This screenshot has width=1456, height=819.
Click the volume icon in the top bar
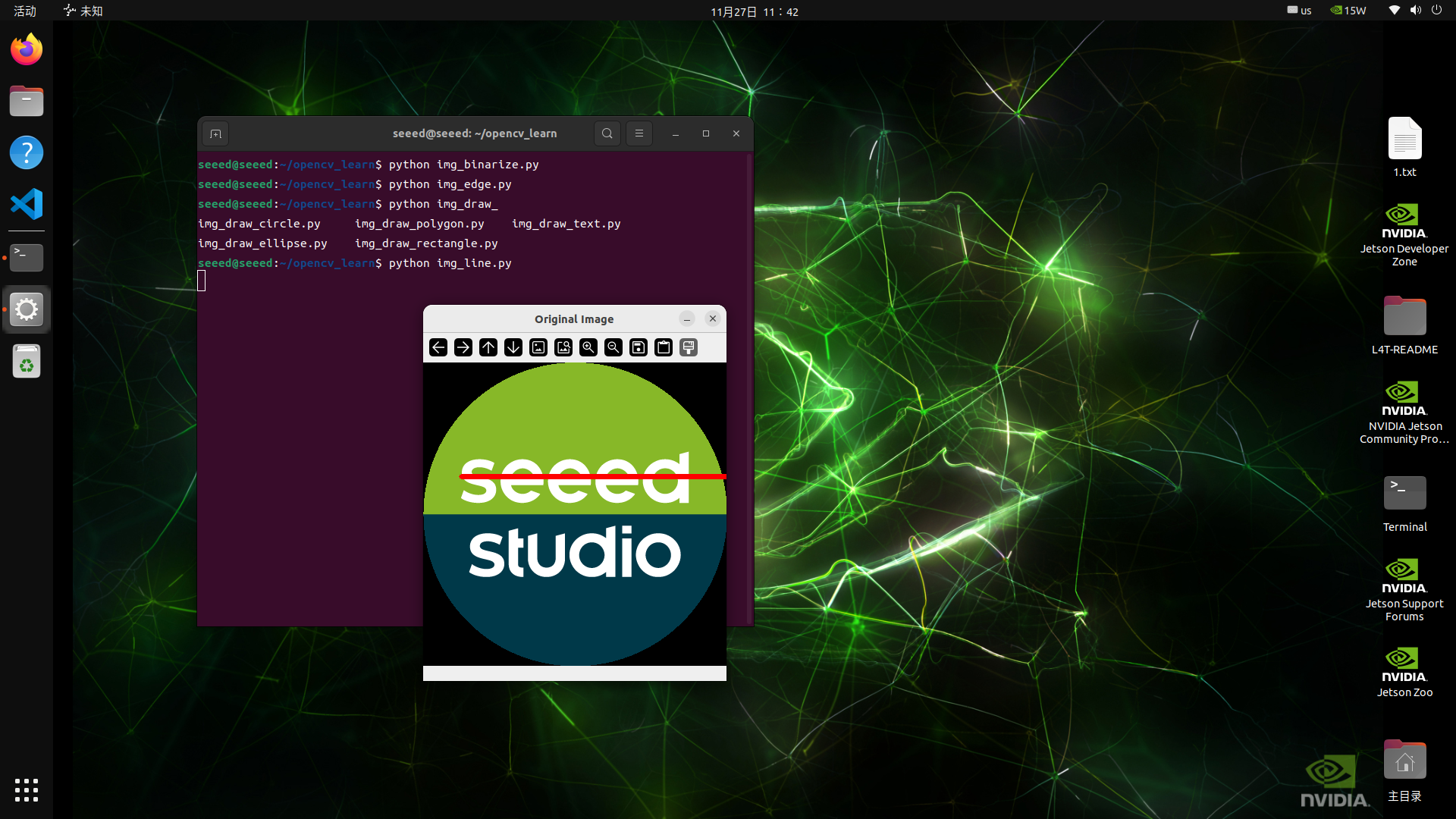coord(1415,10)
